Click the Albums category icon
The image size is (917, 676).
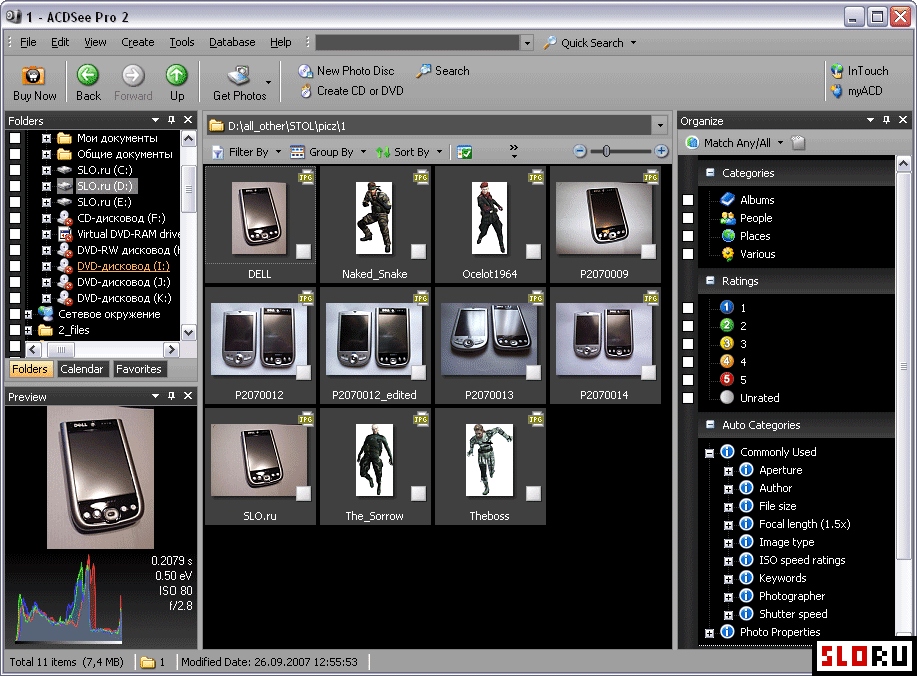tap(728, 200)
